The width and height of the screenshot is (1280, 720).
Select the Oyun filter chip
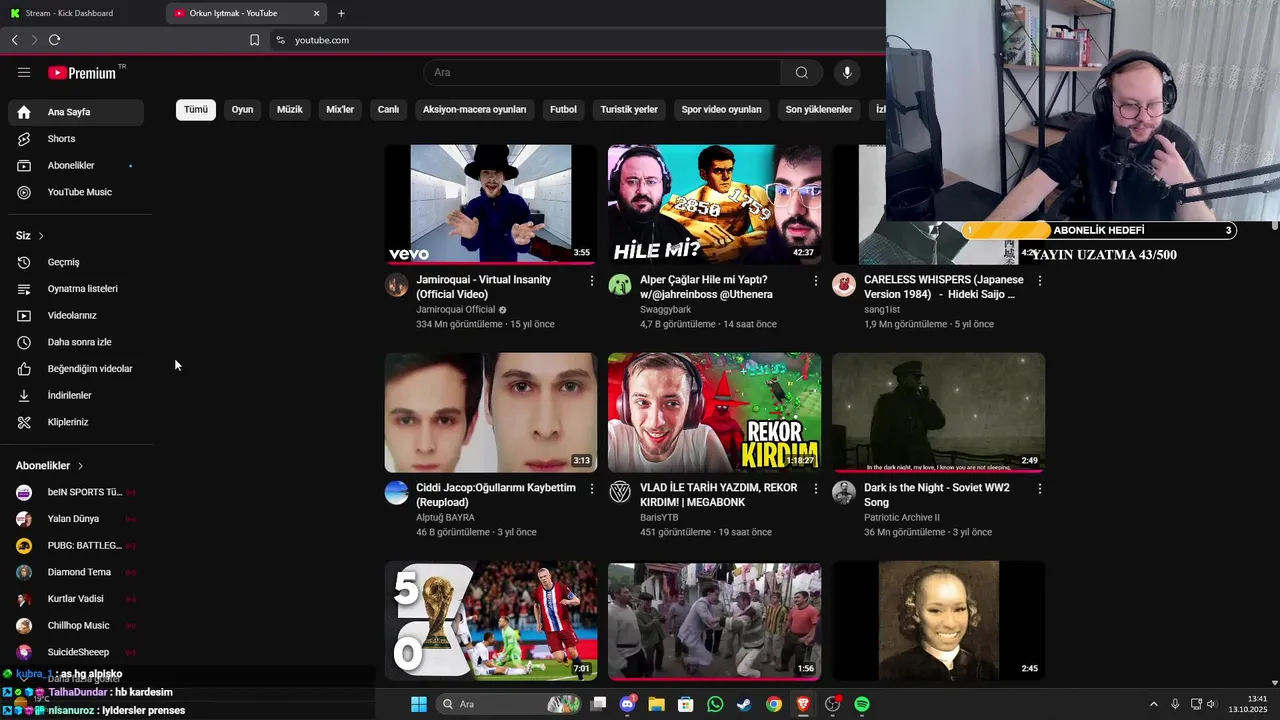(242, 110)
